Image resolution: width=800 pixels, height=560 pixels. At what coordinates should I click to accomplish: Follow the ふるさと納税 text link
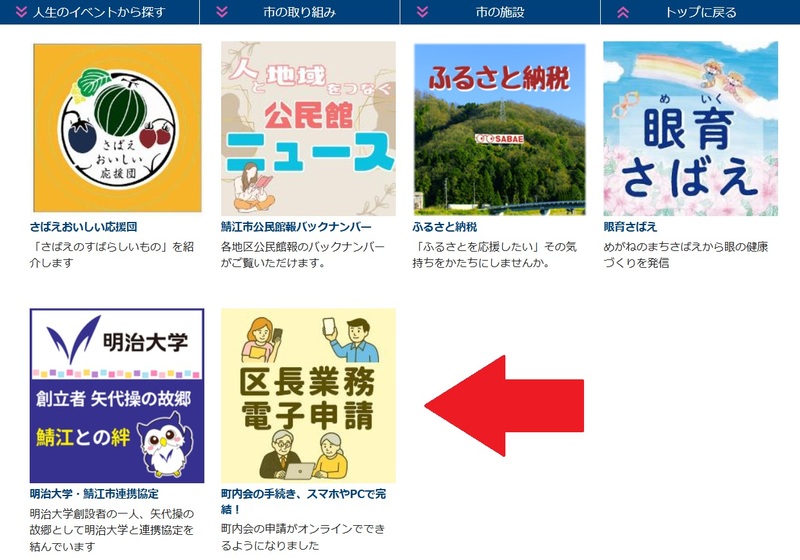(x=444, y=227)
